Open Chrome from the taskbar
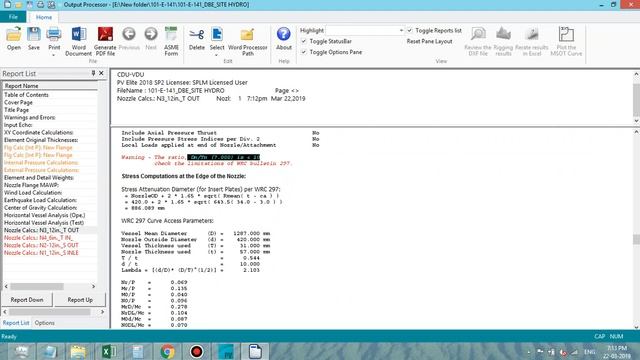640x360 pixels. pyautogui.click(x=167, y=351)
